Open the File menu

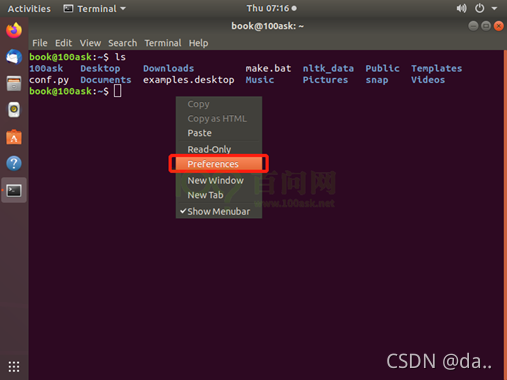pos(40,43)
